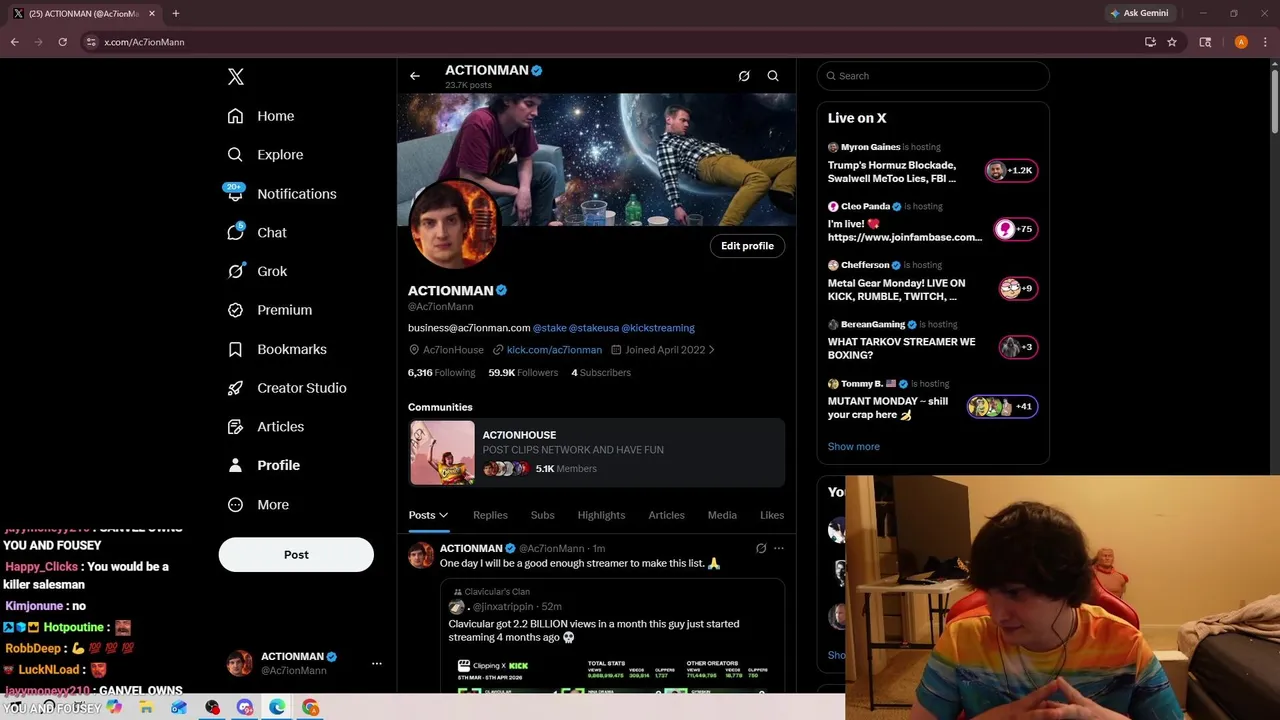Image resolution: width=1280 pixels, height=720 pixels.
Task: Expand the Joined April 2022 chevron
Action: tap(711, 350)
